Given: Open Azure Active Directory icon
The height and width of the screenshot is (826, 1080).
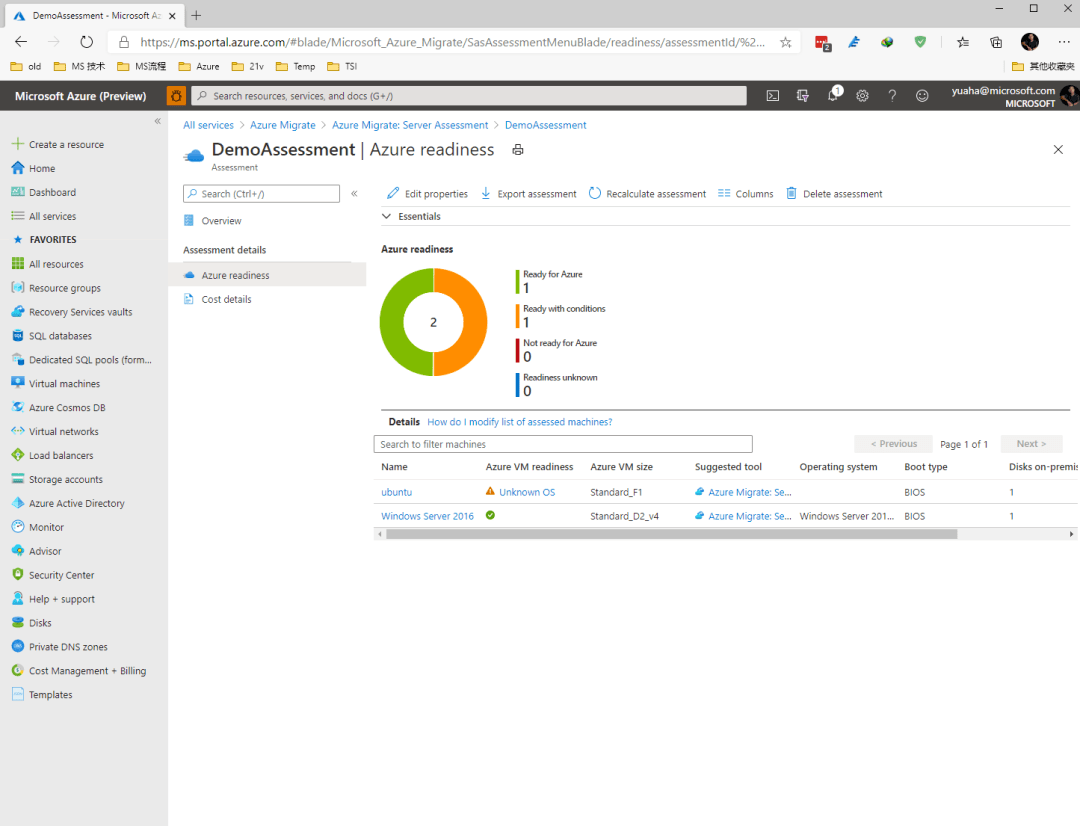Looking at the screenshot, I should pyautogui.click(x=18, y=503).
